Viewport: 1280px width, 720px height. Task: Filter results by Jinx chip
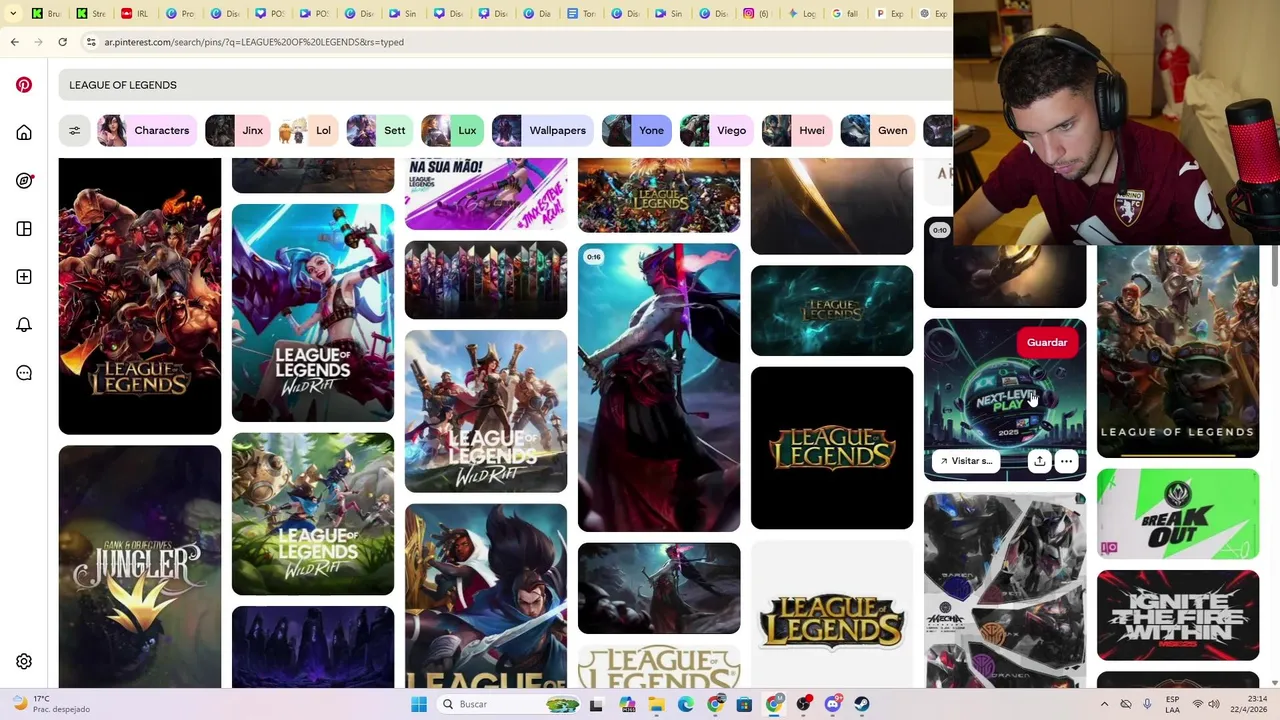[236, 130]
